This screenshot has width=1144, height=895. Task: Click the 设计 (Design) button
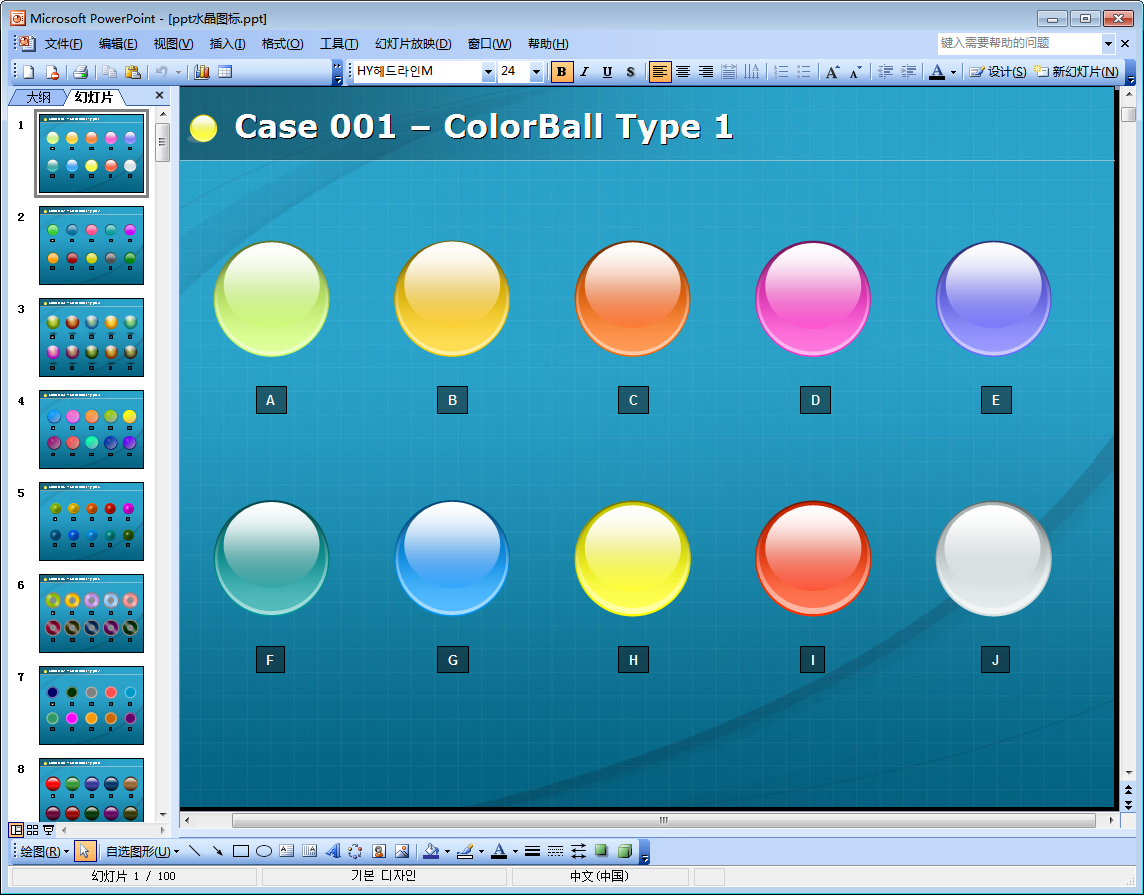(x=998, y=72)
